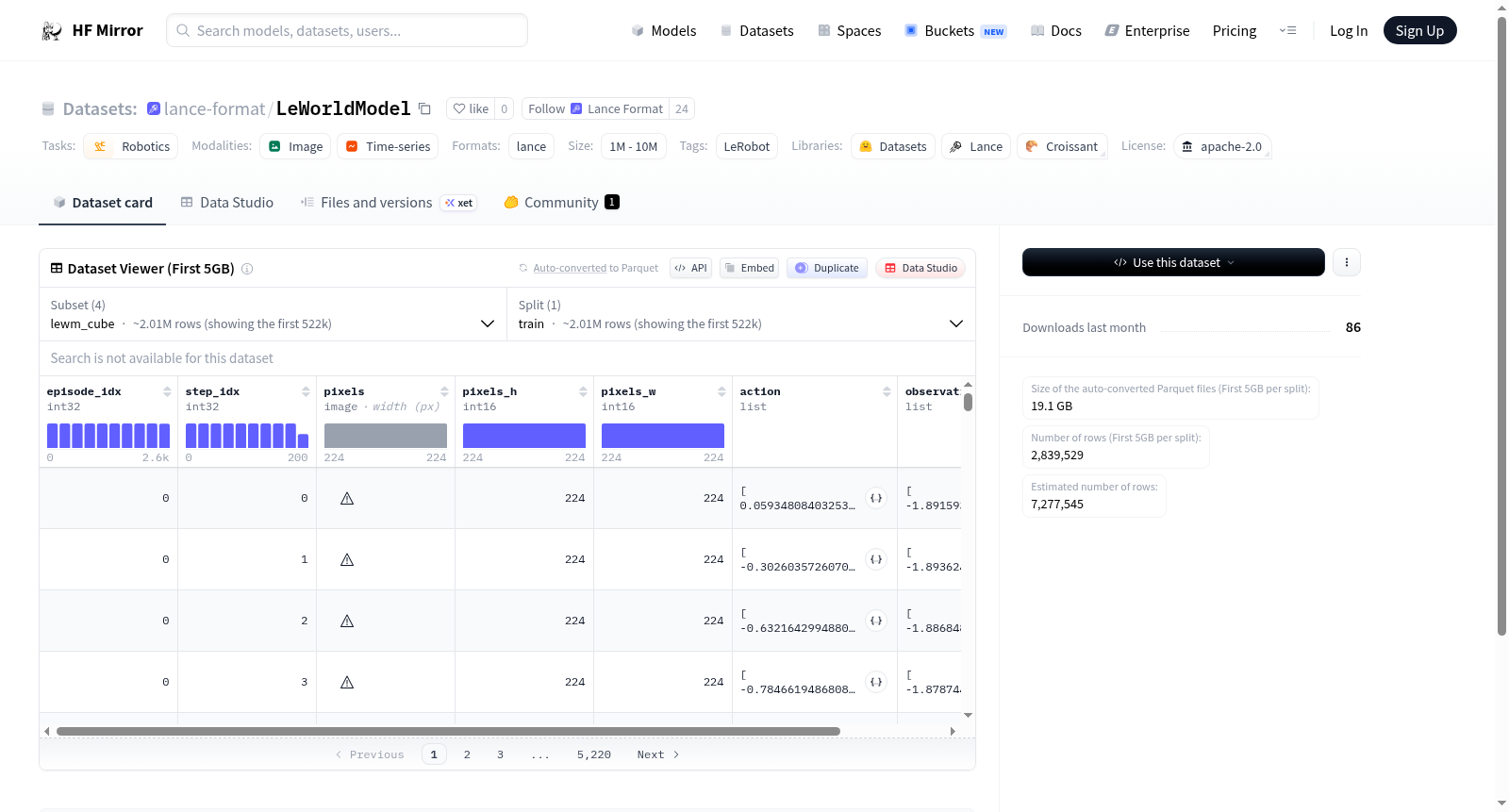Screen dimensions: 1509x812
Task: Expand the action value -0.3026035726 braces icon
Action: pyautogui.click(x=876, y=559)
